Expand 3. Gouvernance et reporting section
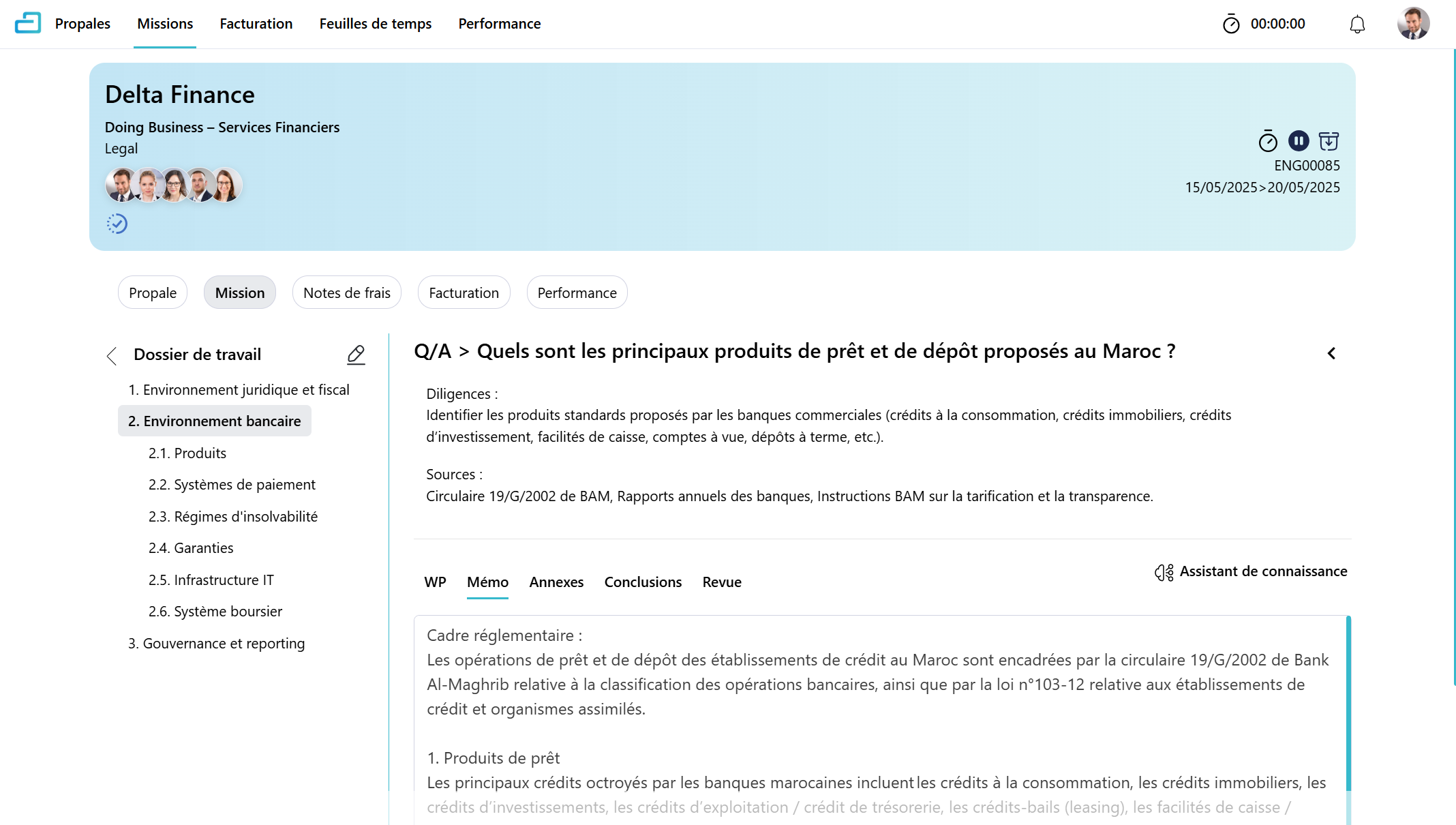The width and height of the screenshot is (1456, 825). [216, 644]
